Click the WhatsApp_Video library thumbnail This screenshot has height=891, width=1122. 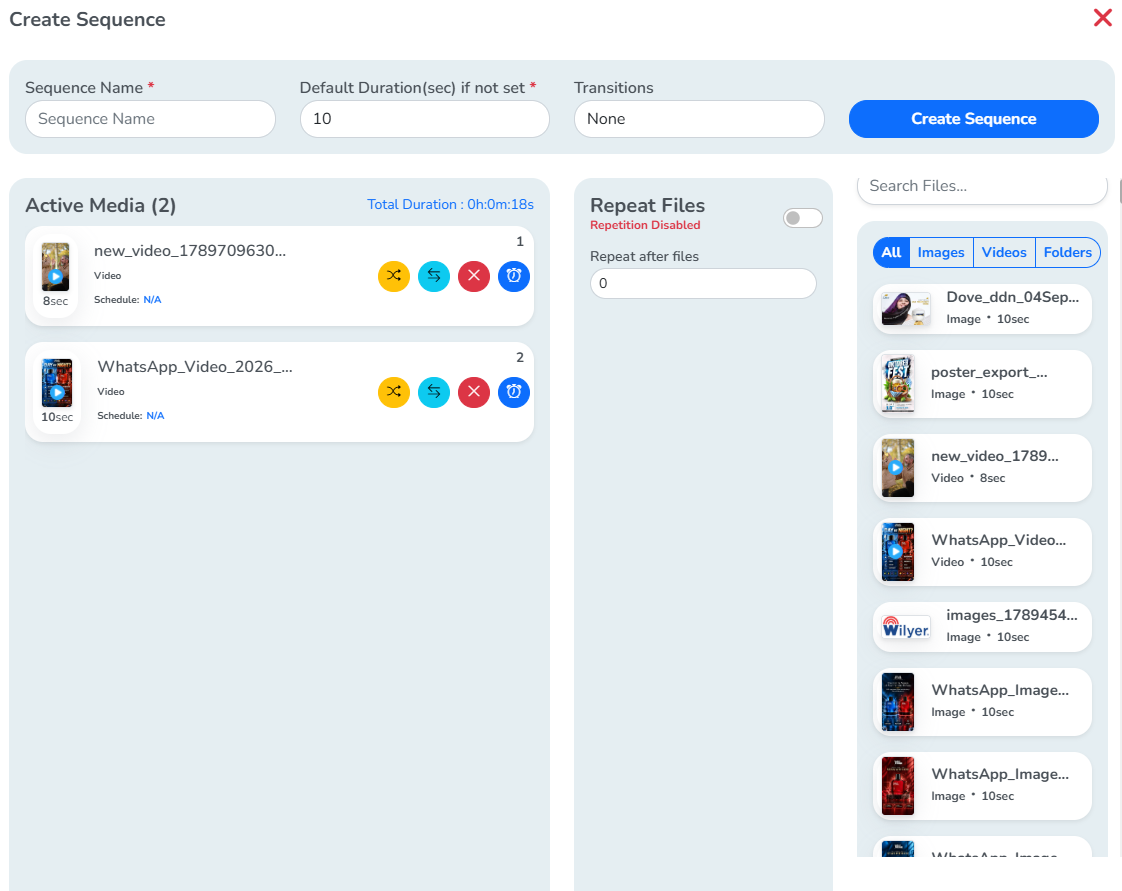click(x=898, y=552)
